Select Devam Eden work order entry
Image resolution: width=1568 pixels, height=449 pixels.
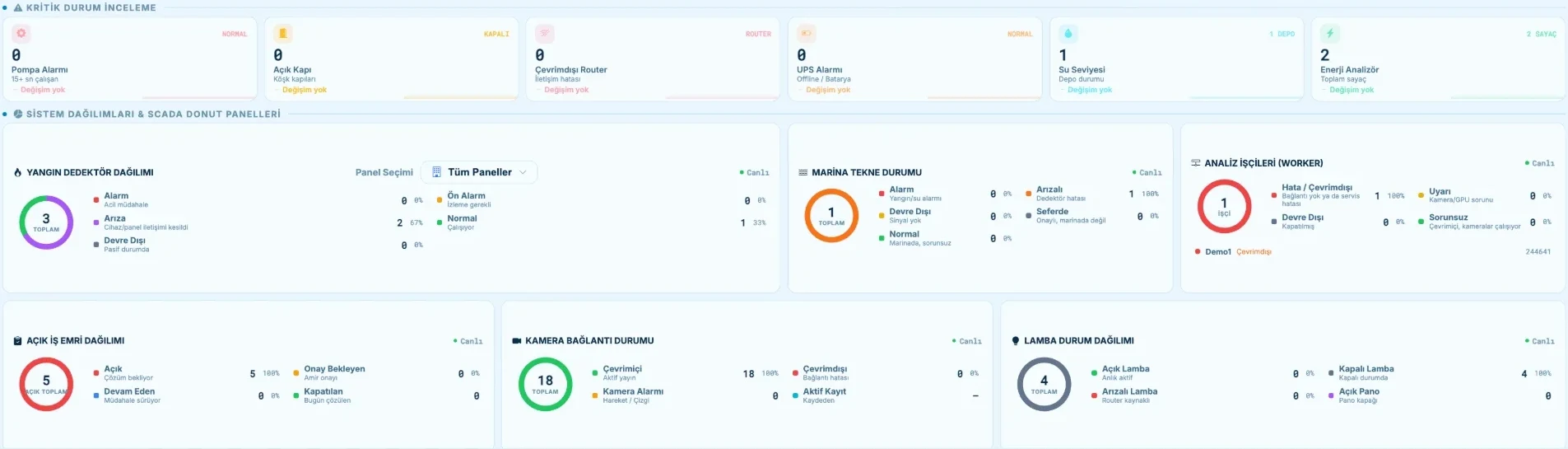click(187, 395)
